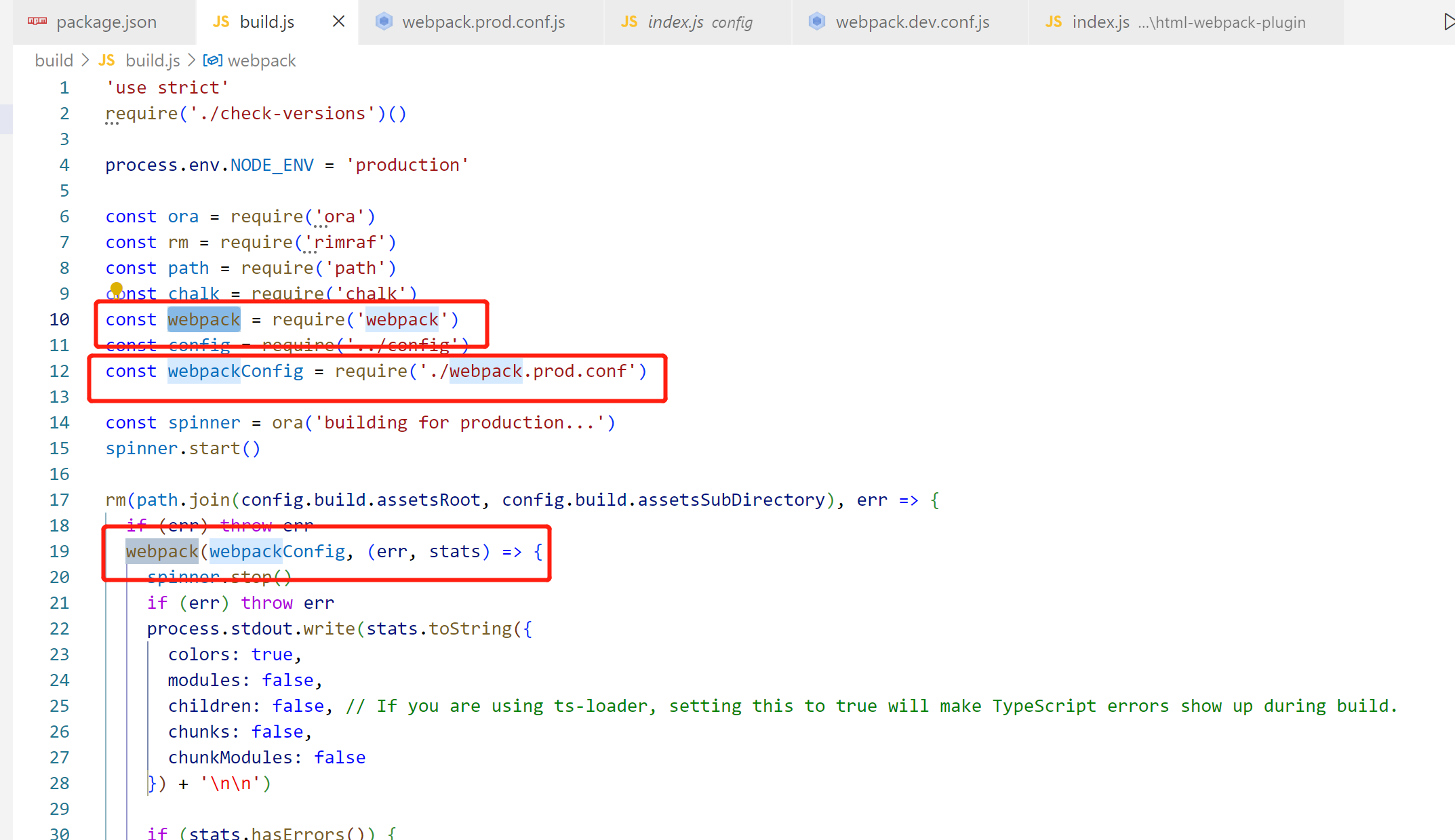Switch to the webpack.prod.conf.js tab
This screenshot has height=840, width=1455.
coord(483,22)
